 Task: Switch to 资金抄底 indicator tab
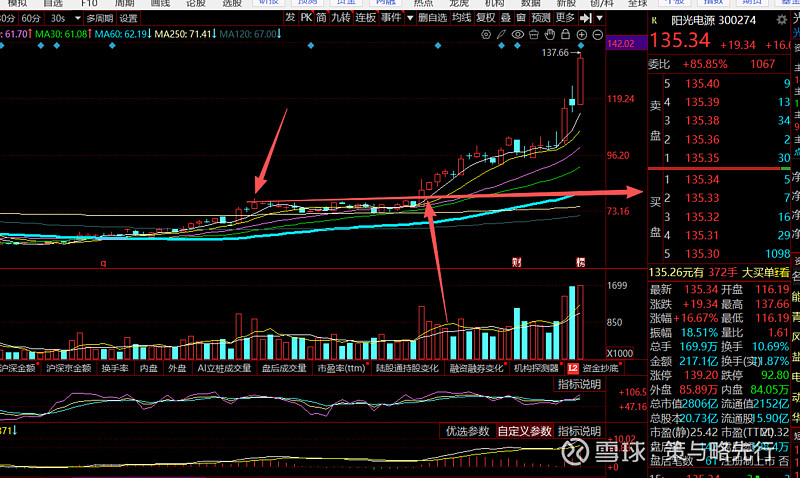point(600,368)
